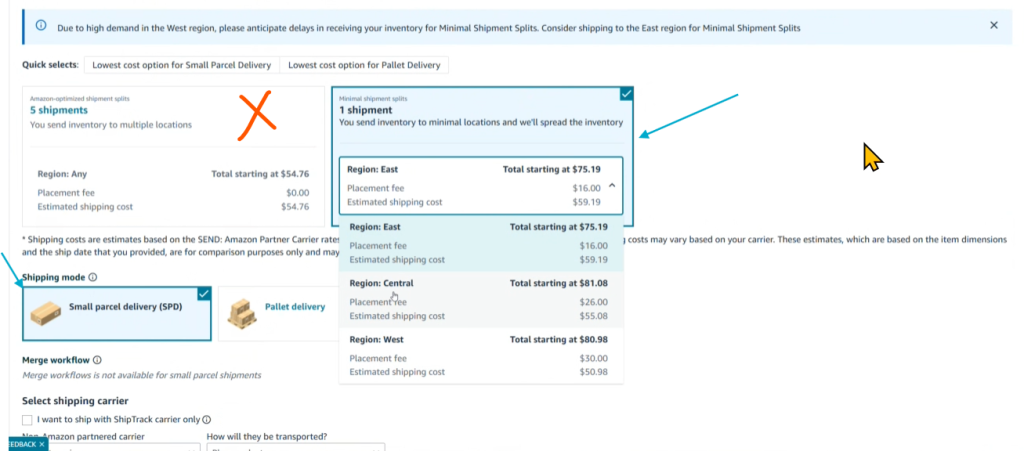This screenshot has height=451, width=1024.
Task: Click the Merge workflow info icon
Action: coord(97,360)
